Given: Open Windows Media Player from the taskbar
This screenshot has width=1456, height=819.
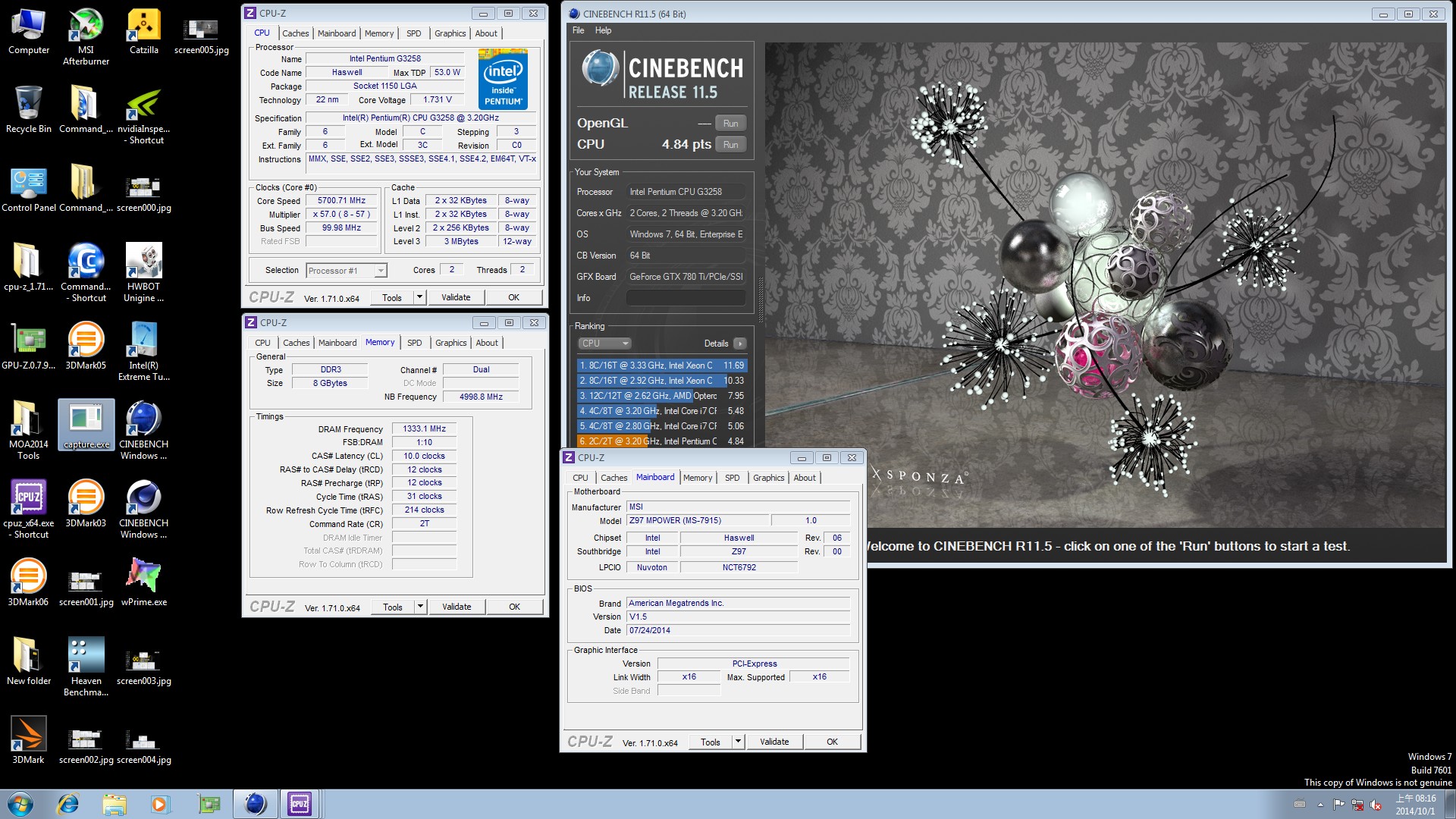Looking at the screenshot, I should [160, 804].
